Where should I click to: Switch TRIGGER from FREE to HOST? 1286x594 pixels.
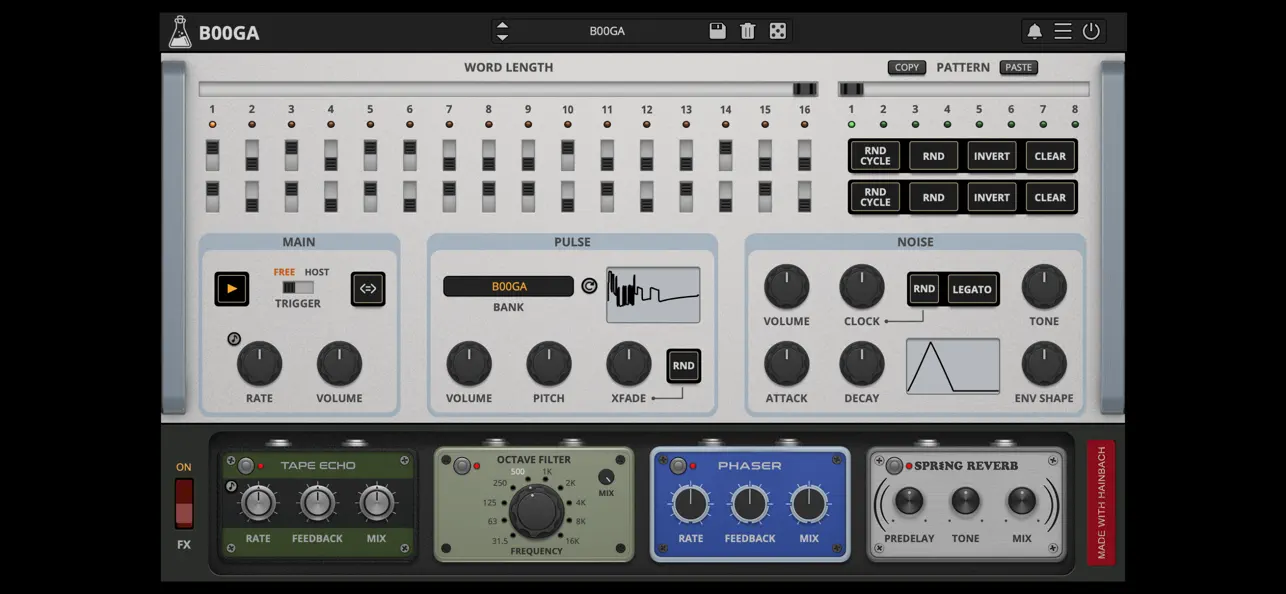click(x=304, y=289)
